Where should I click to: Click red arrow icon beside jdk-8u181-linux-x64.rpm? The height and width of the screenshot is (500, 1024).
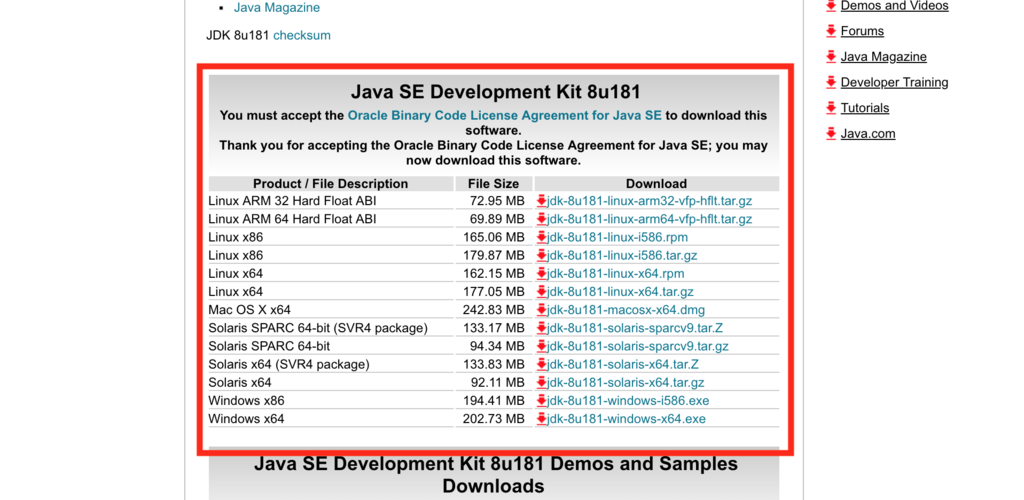(541, 273)
